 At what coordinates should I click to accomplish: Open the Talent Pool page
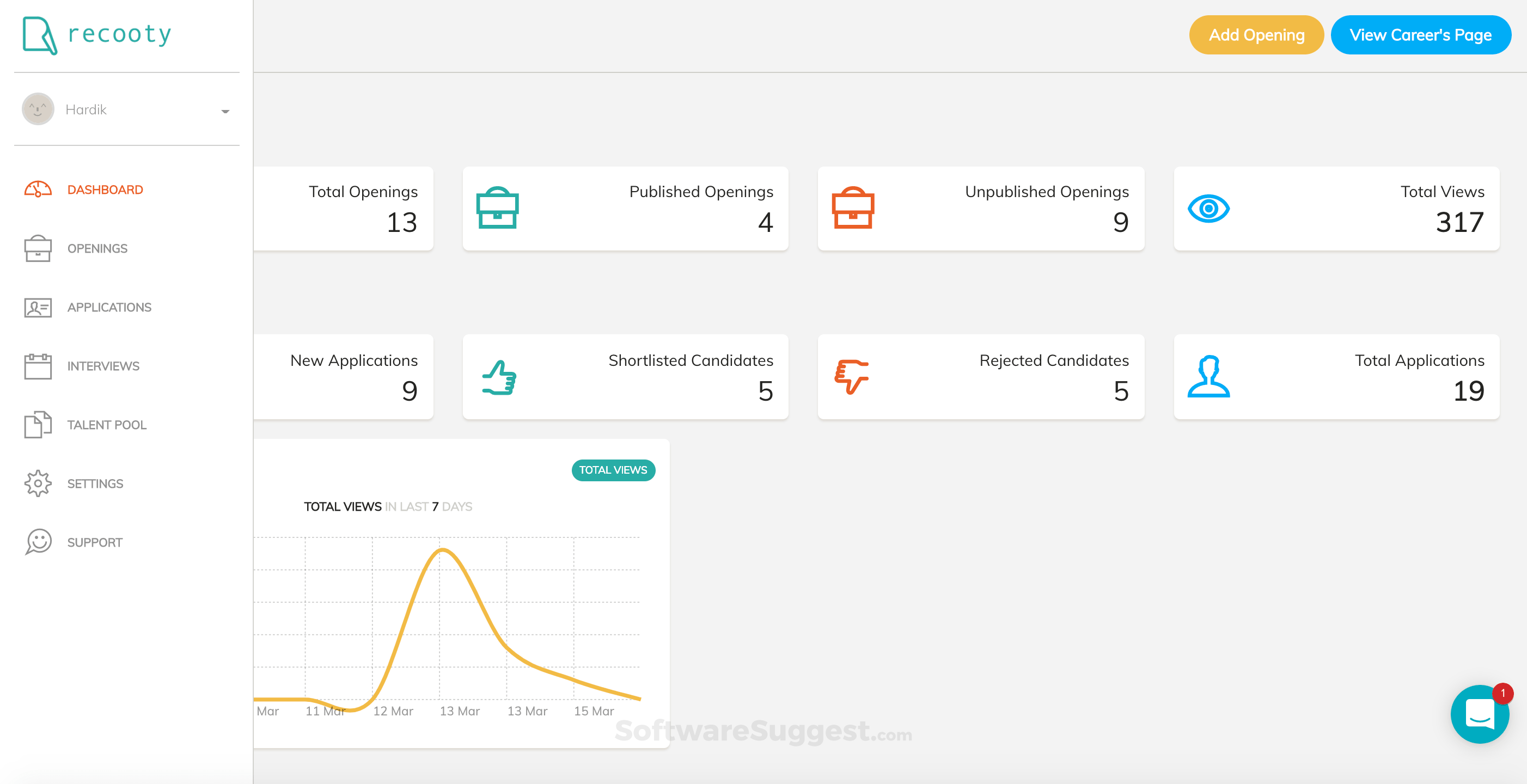coord(107,425)
